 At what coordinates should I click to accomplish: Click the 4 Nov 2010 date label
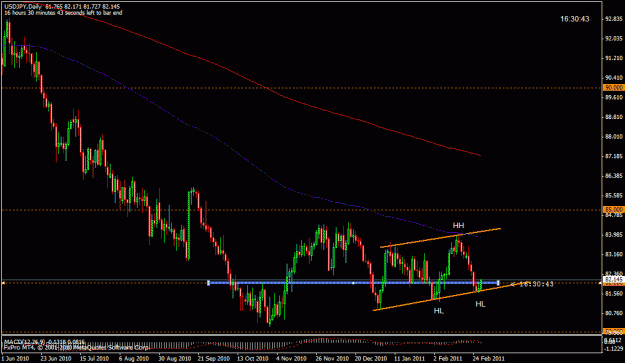pos(291,359)
